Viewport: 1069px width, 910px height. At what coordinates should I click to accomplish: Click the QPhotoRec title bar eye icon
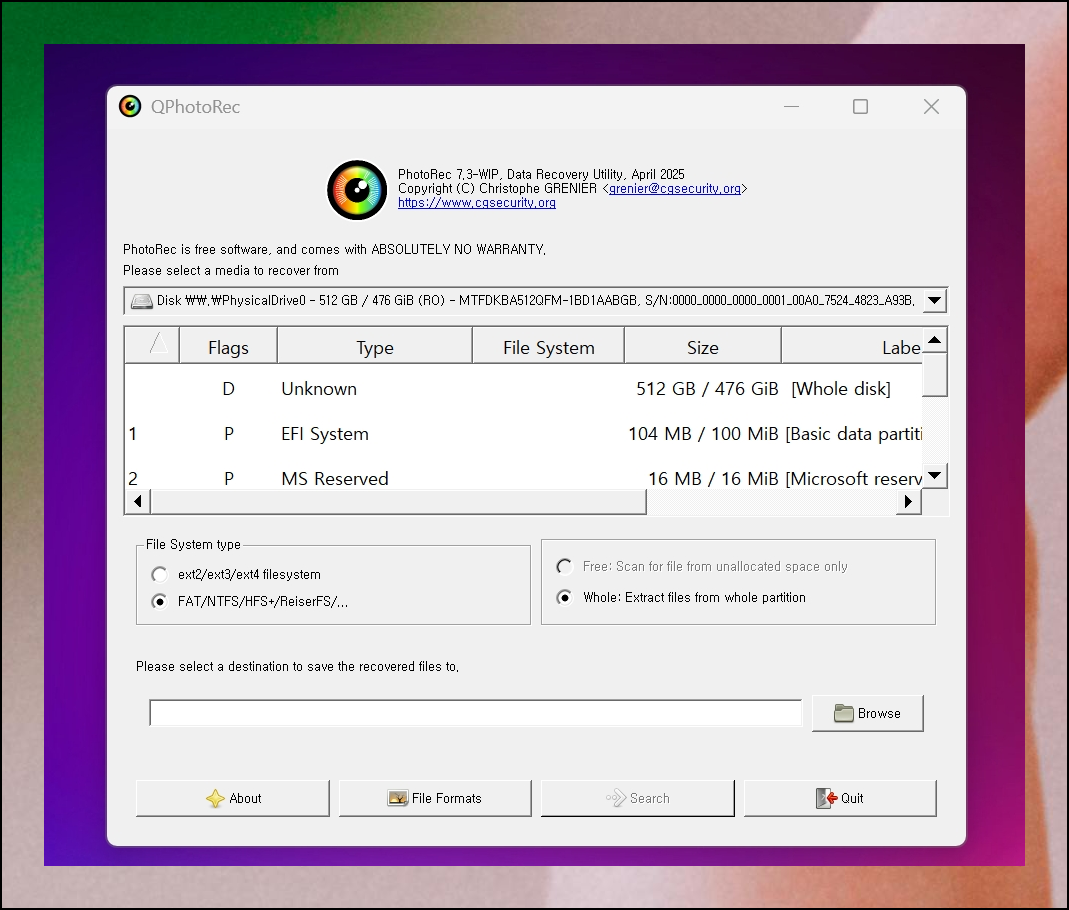click(x=130, y=106)
